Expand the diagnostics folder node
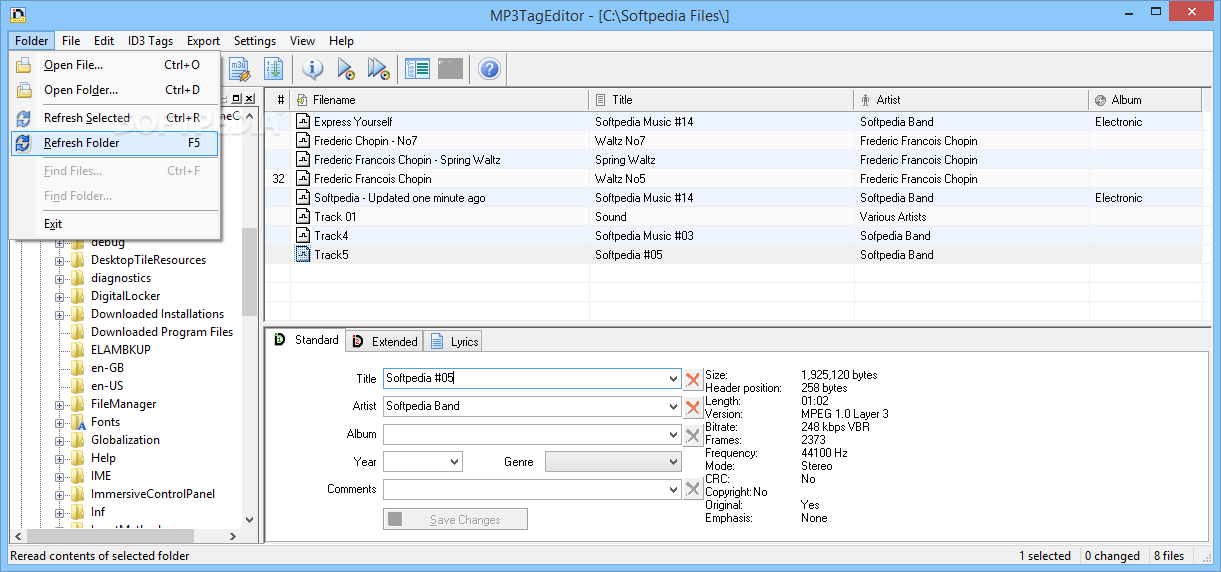 tap(60, 278)
